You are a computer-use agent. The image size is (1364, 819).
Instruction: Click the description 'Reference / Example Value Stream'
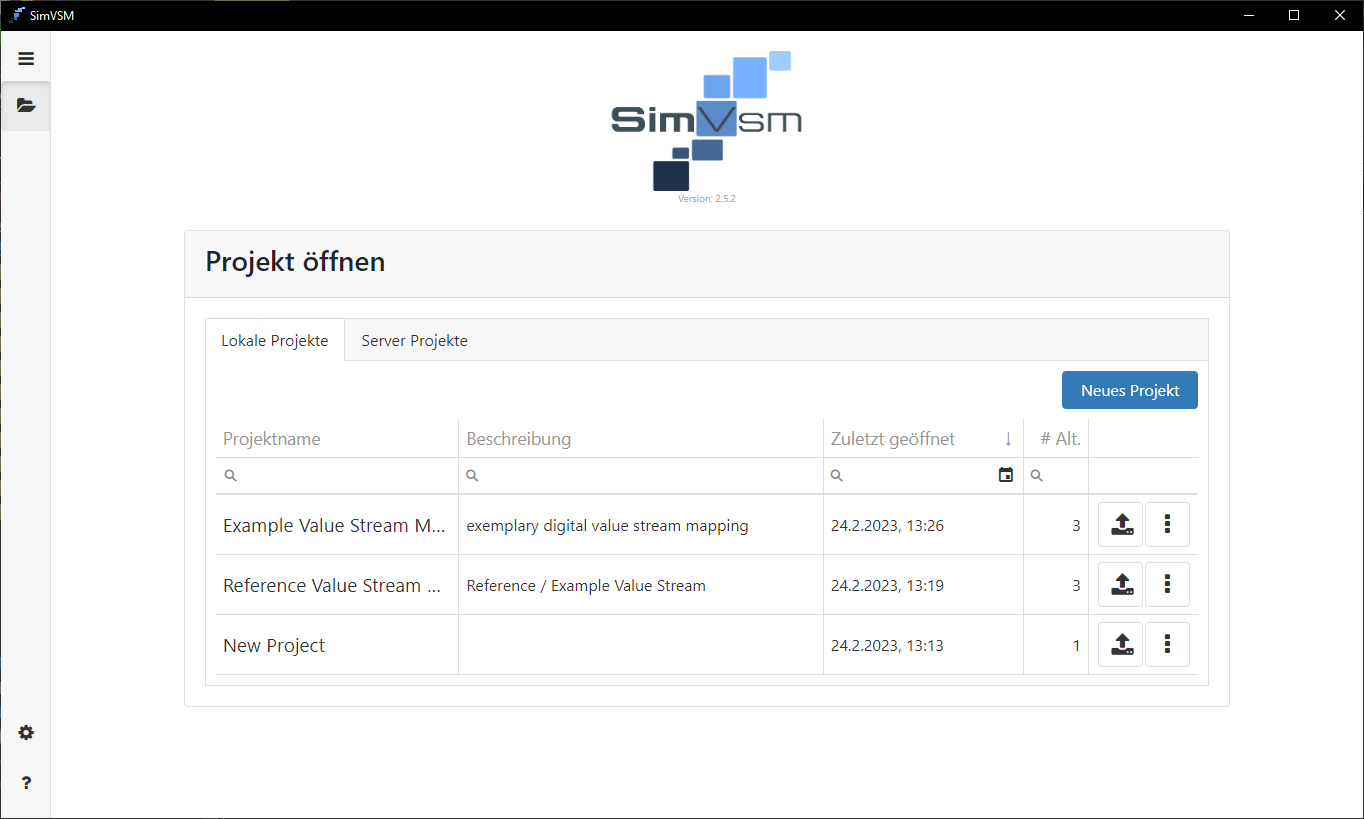(x=586, y=586)
